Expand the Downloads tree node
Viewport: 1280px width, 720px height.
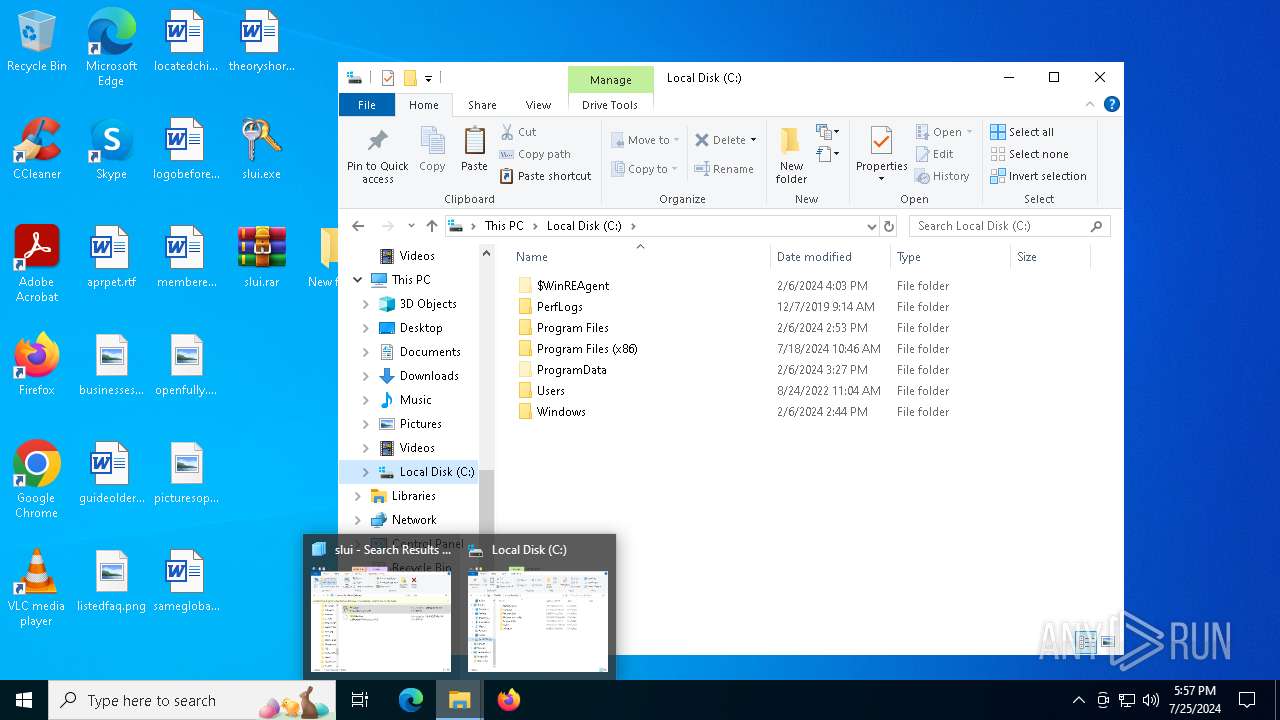[x=365, y=376]
